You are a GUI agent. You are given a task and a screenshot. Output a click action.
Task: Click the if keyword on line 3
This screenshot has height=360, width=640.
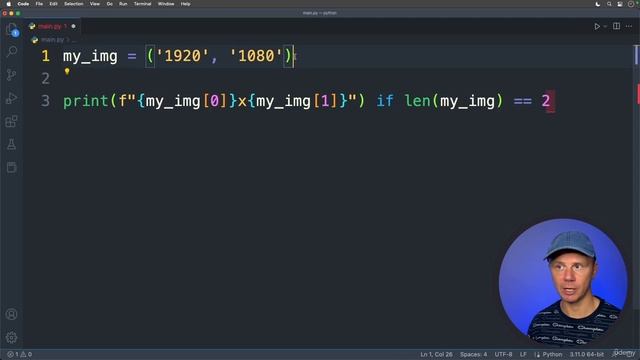click(385, 101)
